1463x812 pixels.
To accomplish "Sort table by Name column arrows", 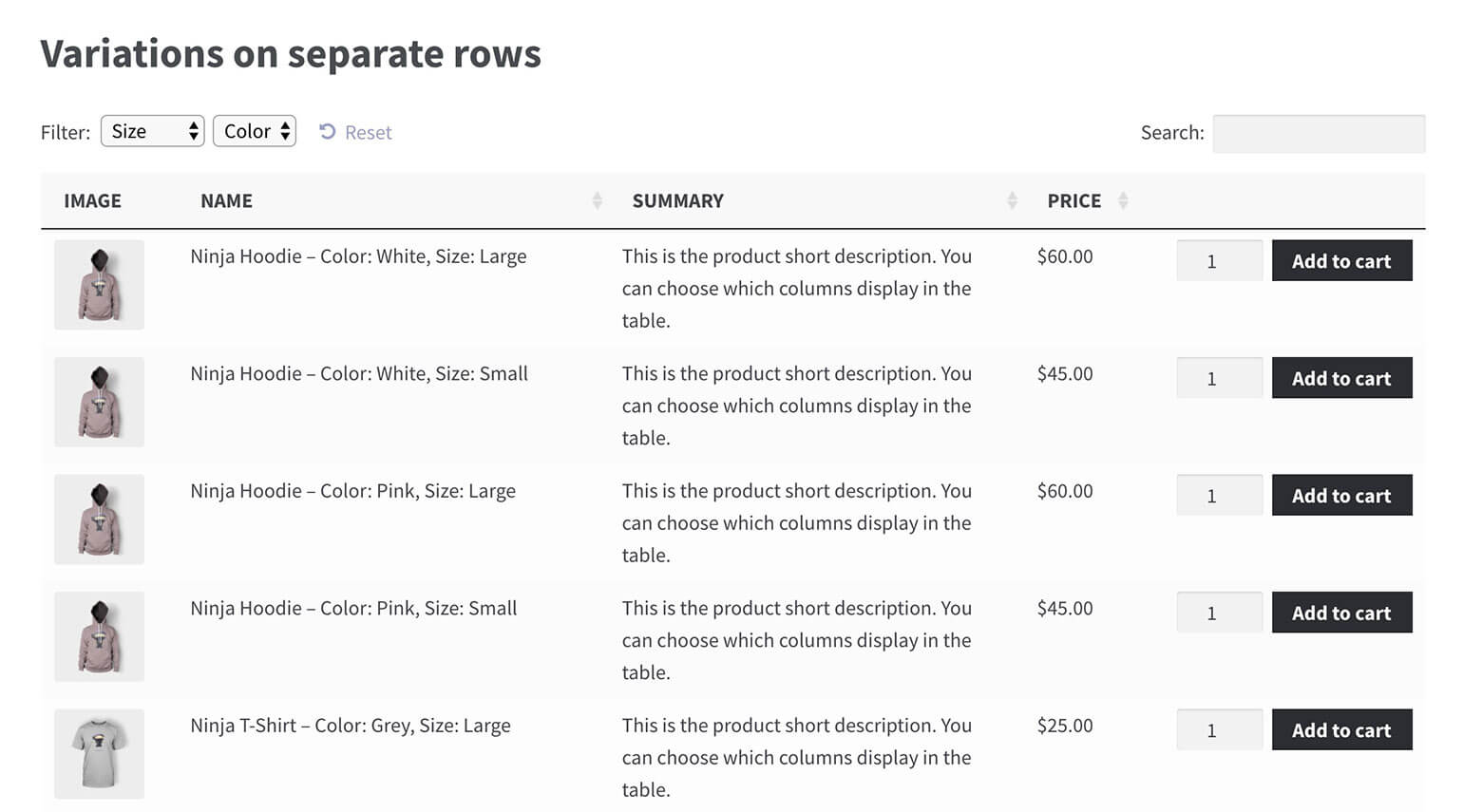I will (597, 200).
